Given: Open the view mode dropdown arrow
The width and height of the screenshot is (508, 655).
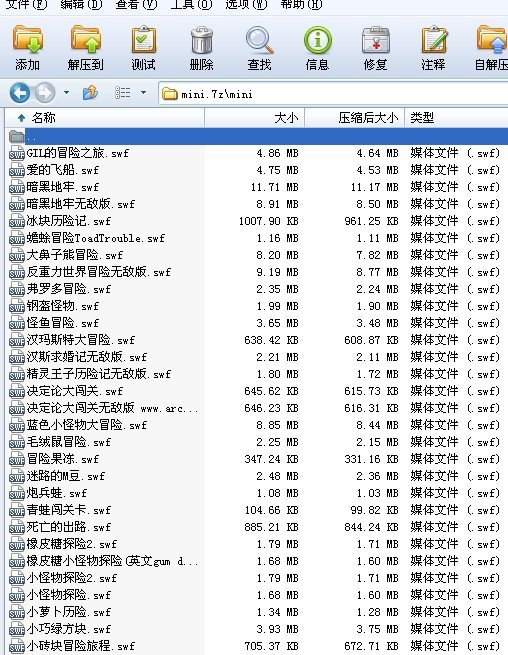Looking at the screenshot, I should (143, 92).
